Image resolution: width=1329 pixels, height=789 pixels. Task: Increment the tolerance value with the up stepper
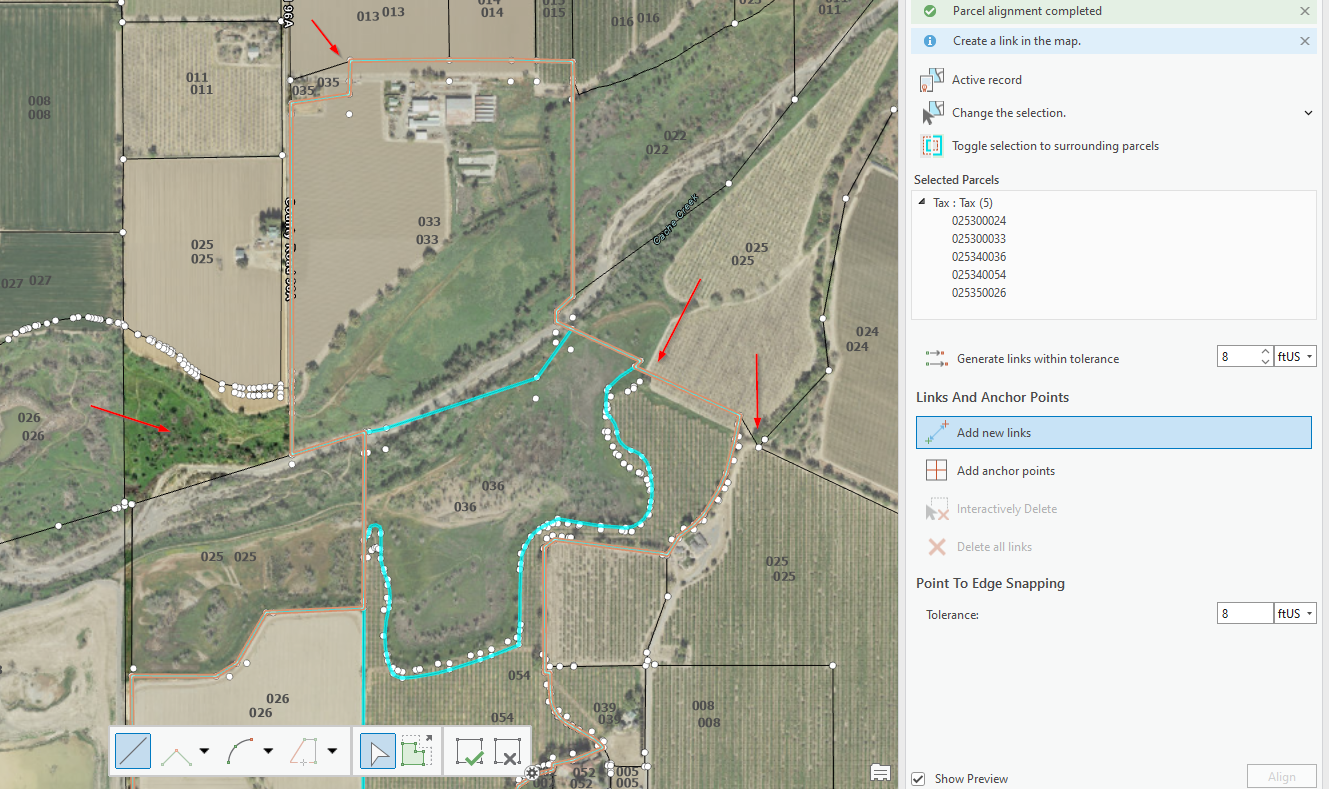(1266, 351)
